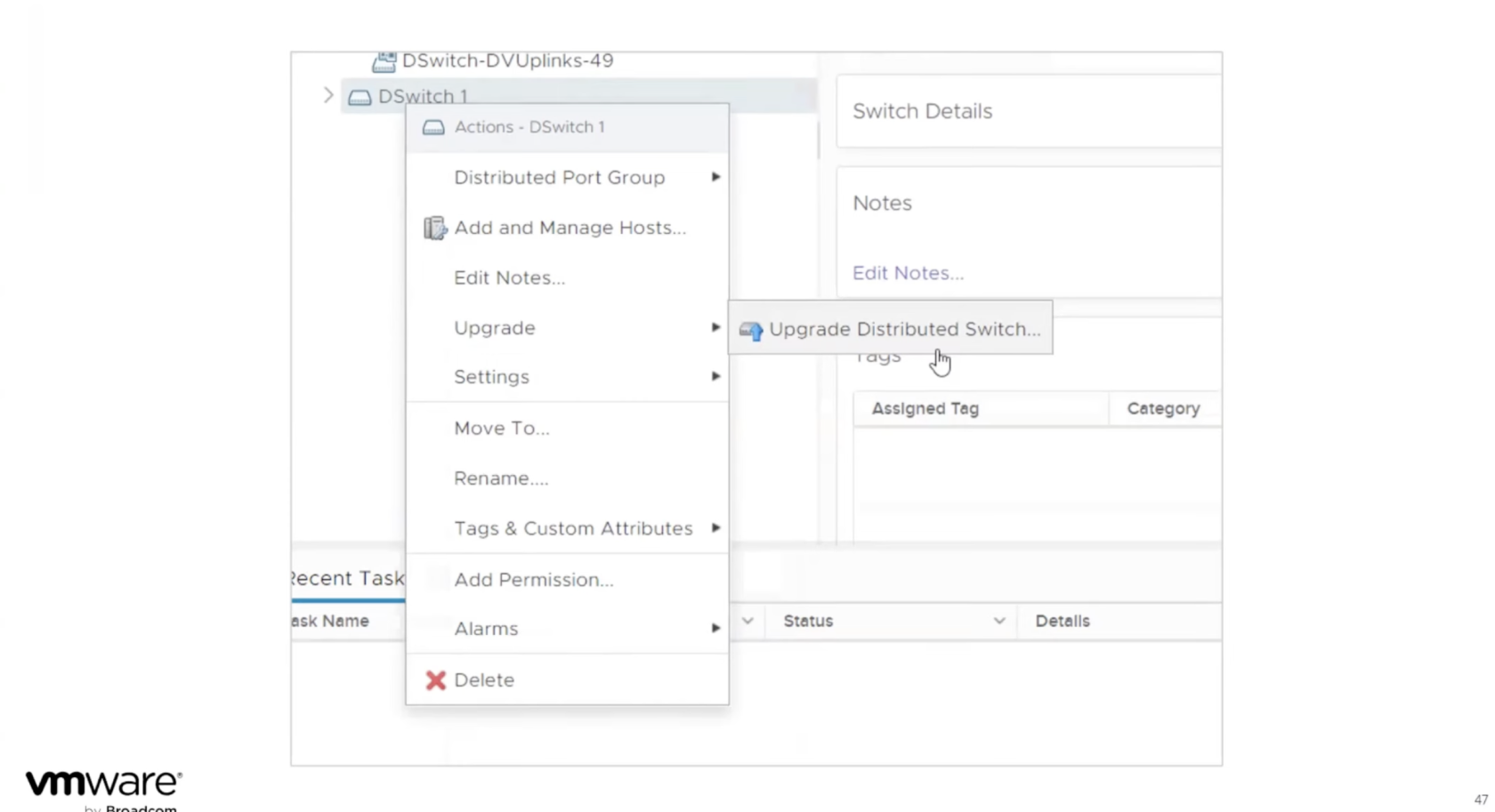Choose the Alarms menu entry
This screenshot has height=812, width=1495.
(x=567, y=628)
